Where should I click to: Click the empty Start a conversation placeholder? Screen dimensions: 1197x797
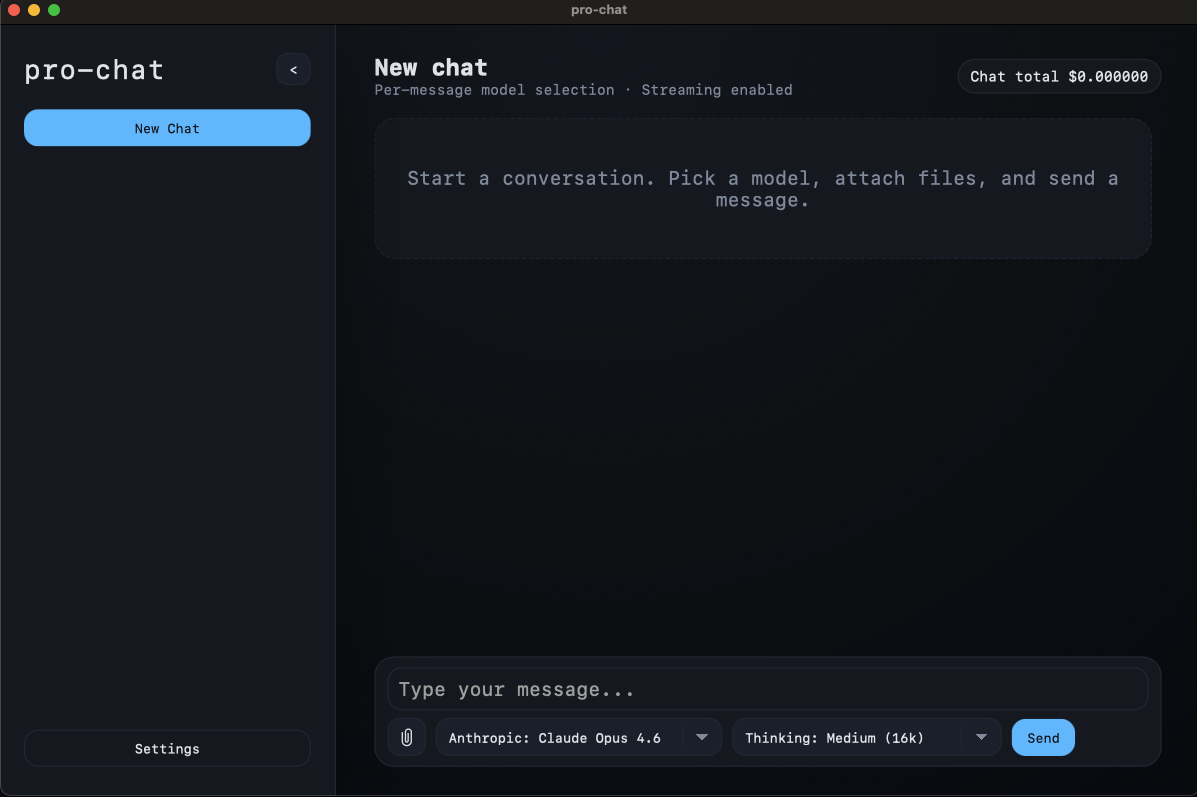point(762,188)
